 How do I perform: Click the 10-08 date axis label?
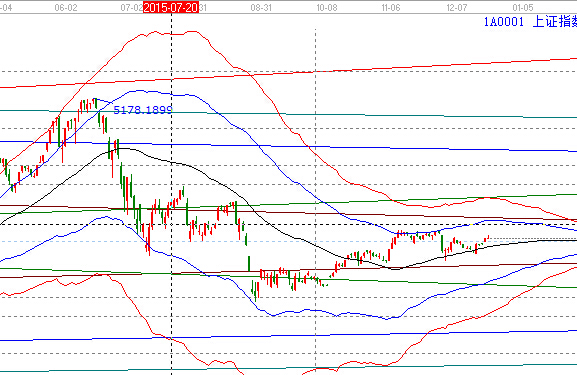327,7
